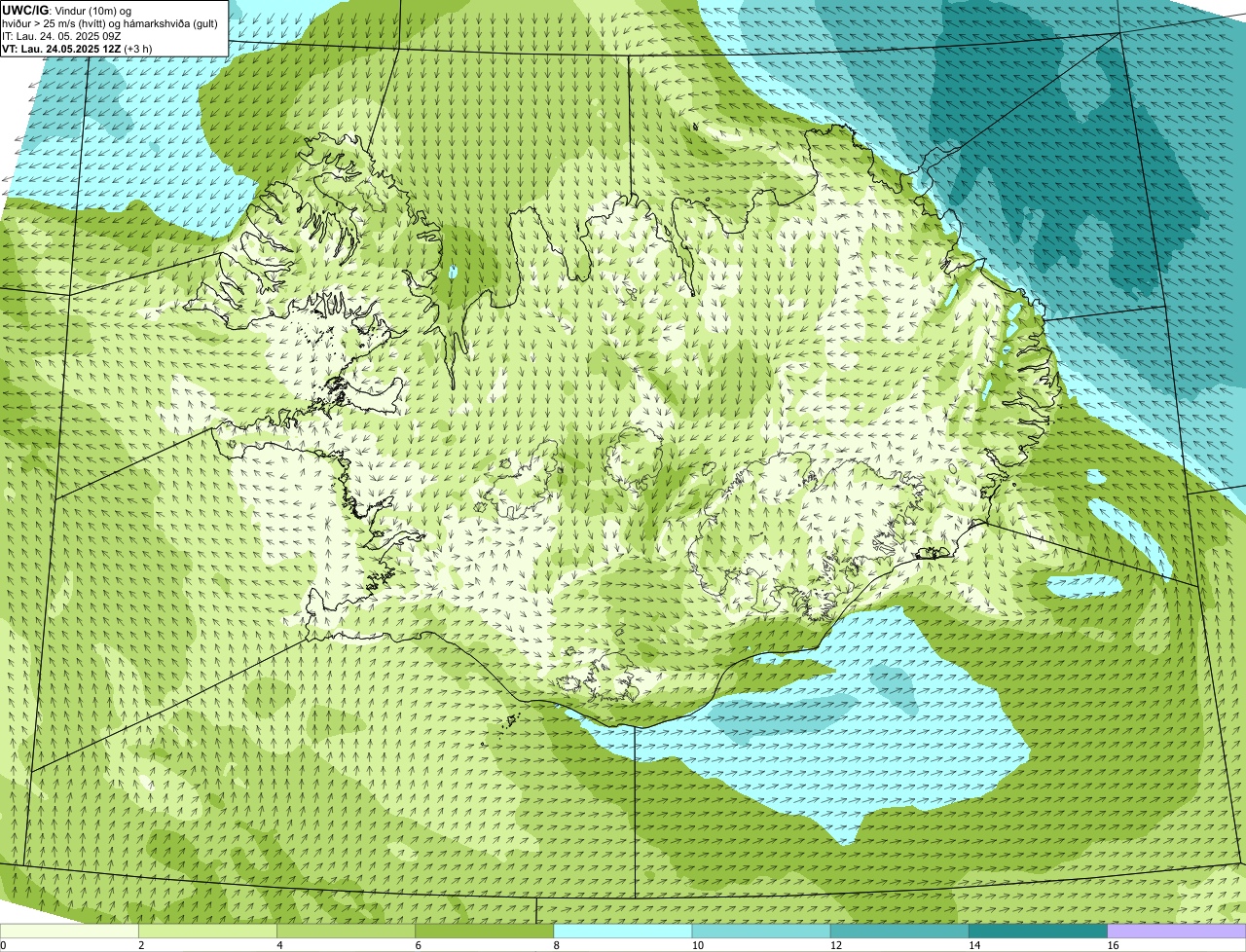
Task: Click the 8–10 m/s light cyan legend swatch
Action: [623, 932]
